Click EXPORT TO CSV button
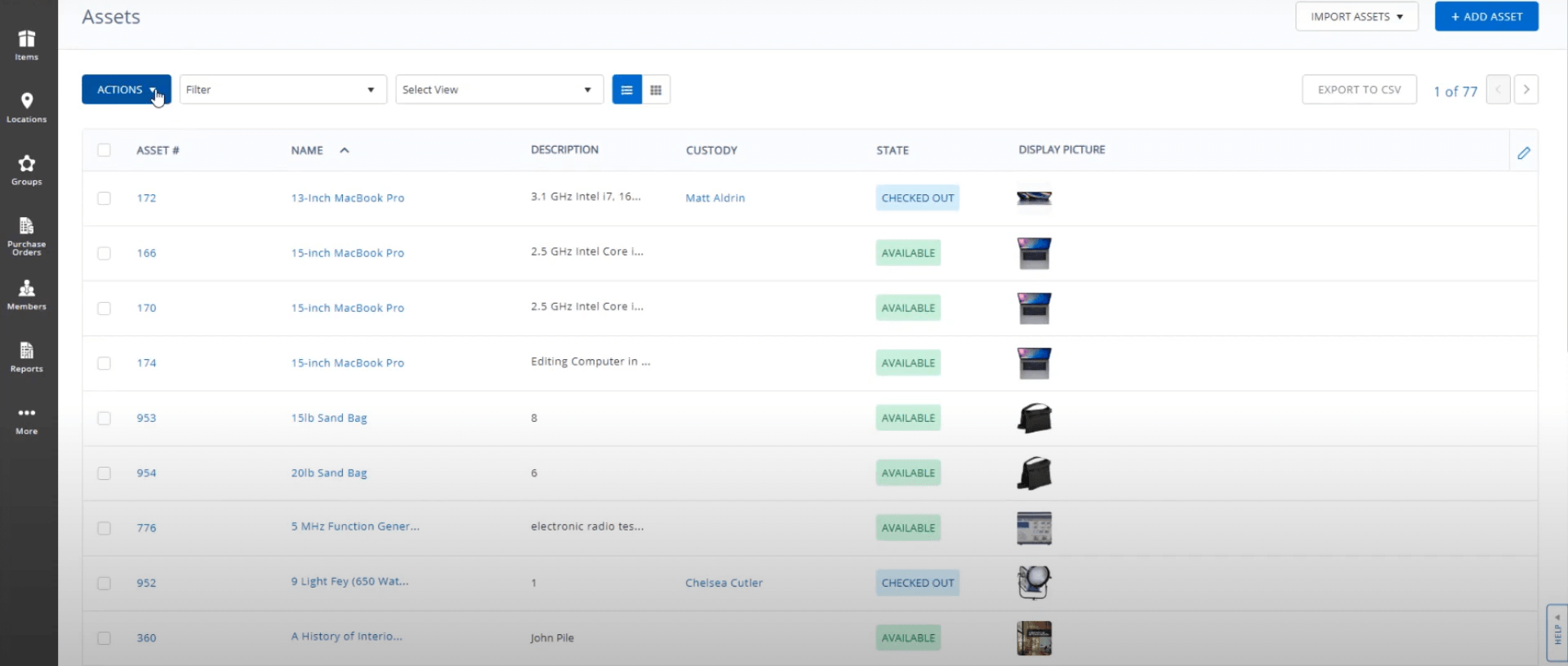This screenshot has width=1568, height=666. [1359, 90]
